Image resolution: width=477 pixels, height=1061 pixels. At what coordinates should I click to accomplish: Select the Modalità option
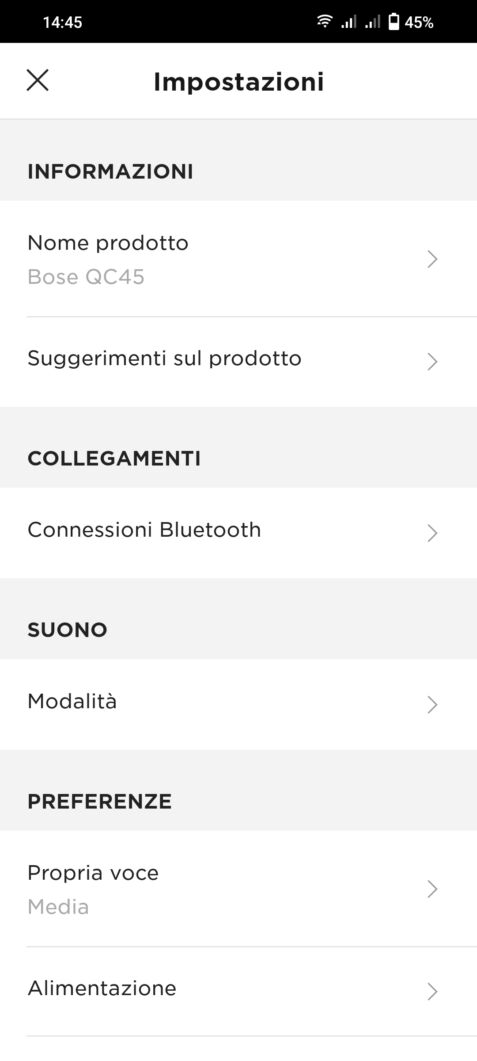coord(238,704)
